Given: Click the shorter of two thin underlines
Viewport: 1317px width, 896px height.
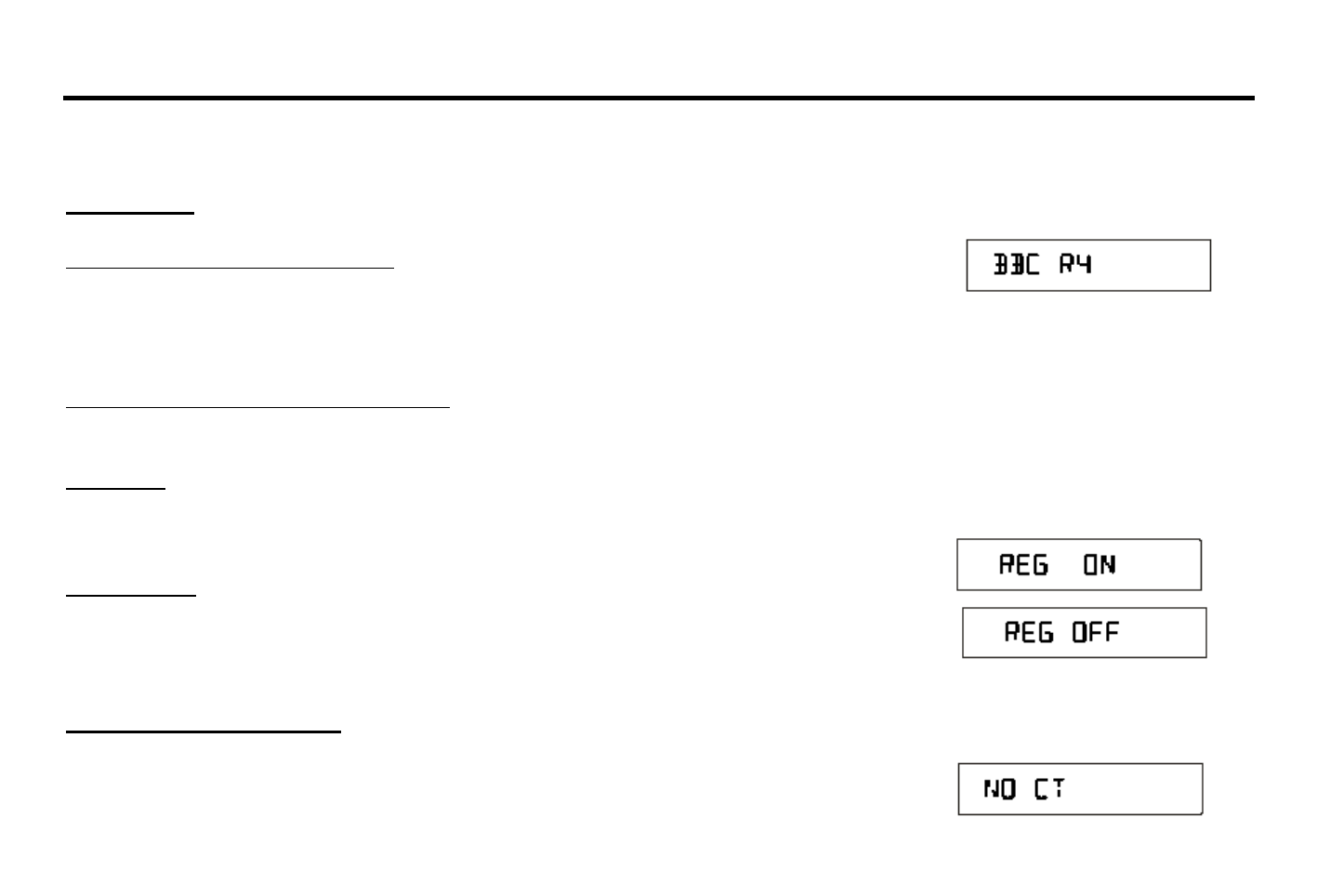Looking at the screenshot, I should pyautogui.click(x=230, y=268).
